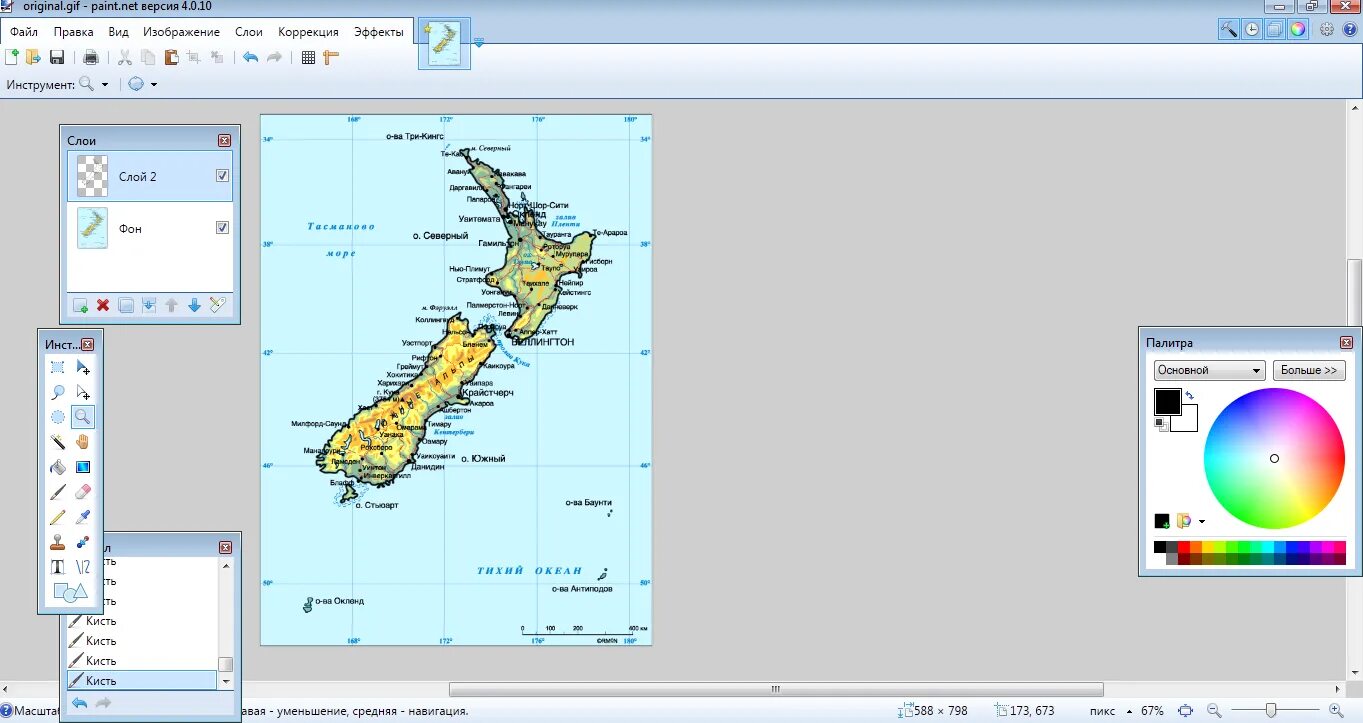Open the Файл menu
1363x723 pixels.
point(24,32)
